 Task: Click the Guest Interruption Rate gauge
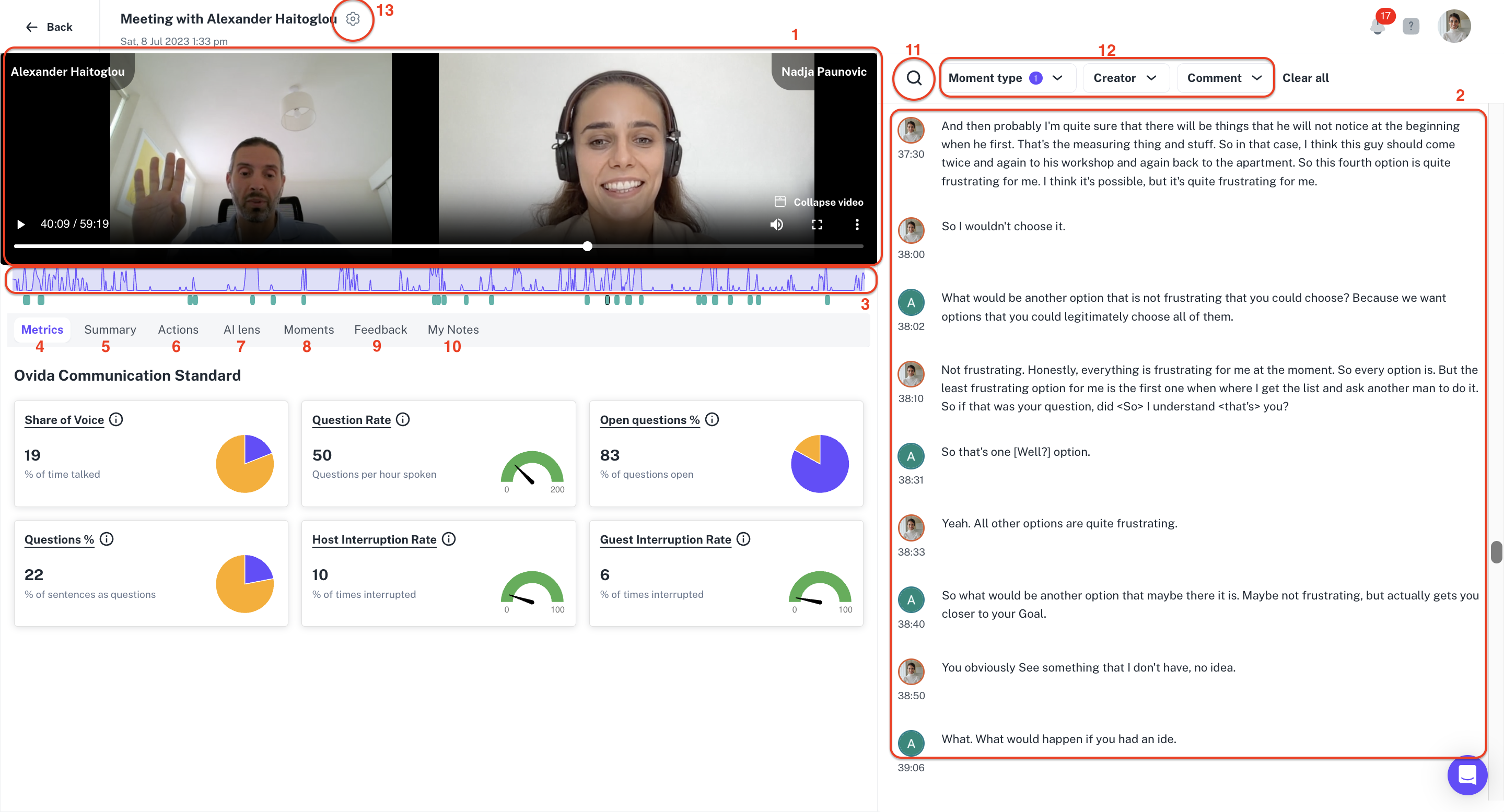coord(820,588)
